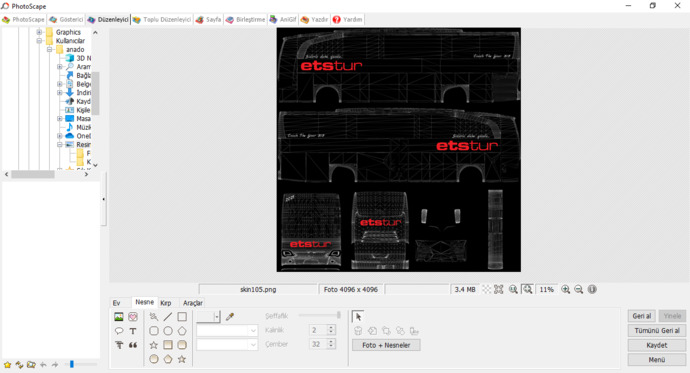The width and height of the screenshot is (690, 373).
Task: Click the zoom out magnifier icon
Action: tap(579, 289)
